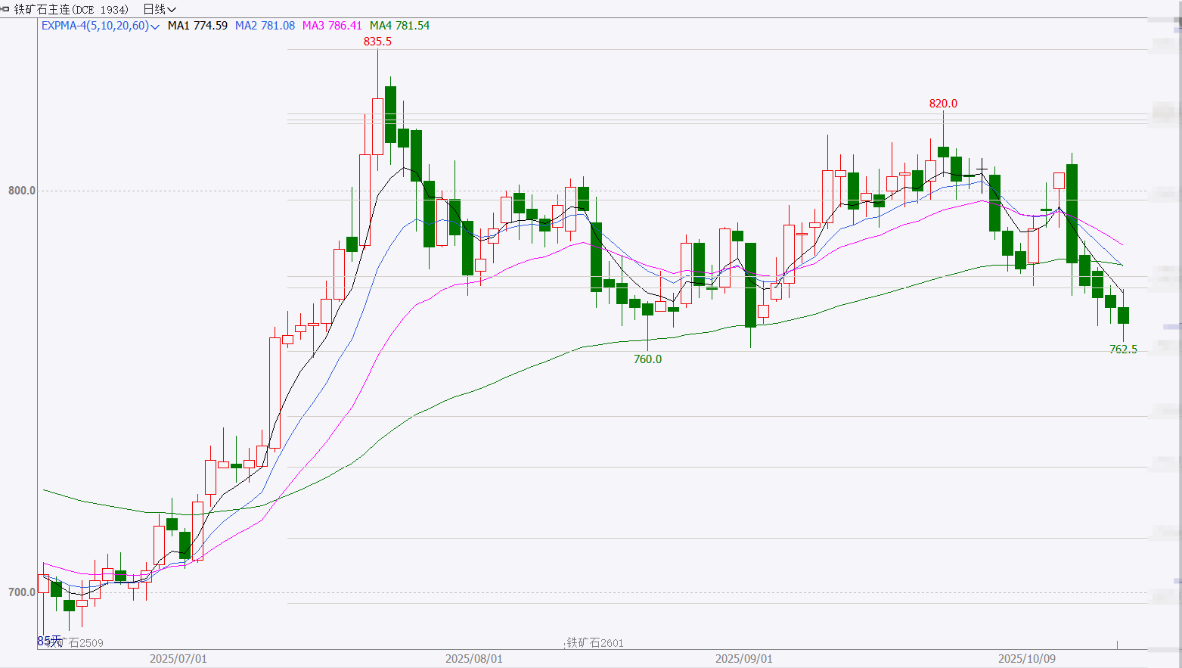Click the 铁矿石2601 contract switch marker

pyautogui.click(x=595, y=642)
